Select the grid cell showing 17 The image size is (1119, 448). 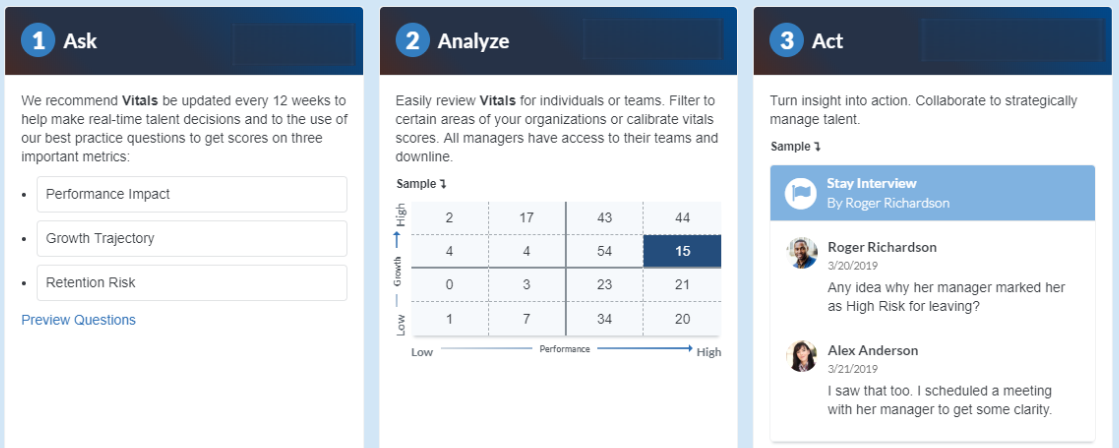[x=527, y=218]
